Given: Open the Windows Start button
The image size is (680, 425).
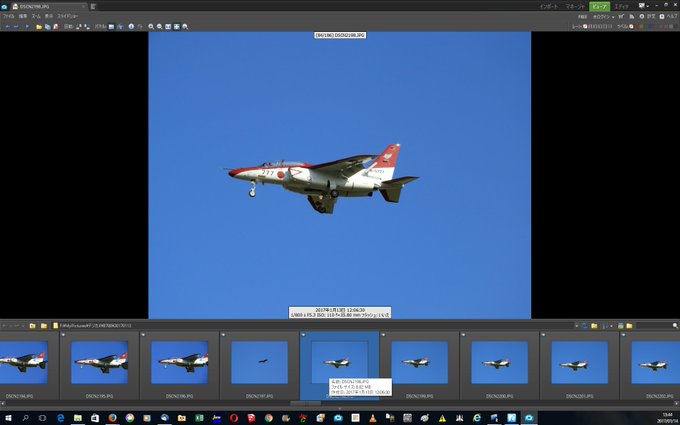Looking at the screenshot, I should coord(8,418).
